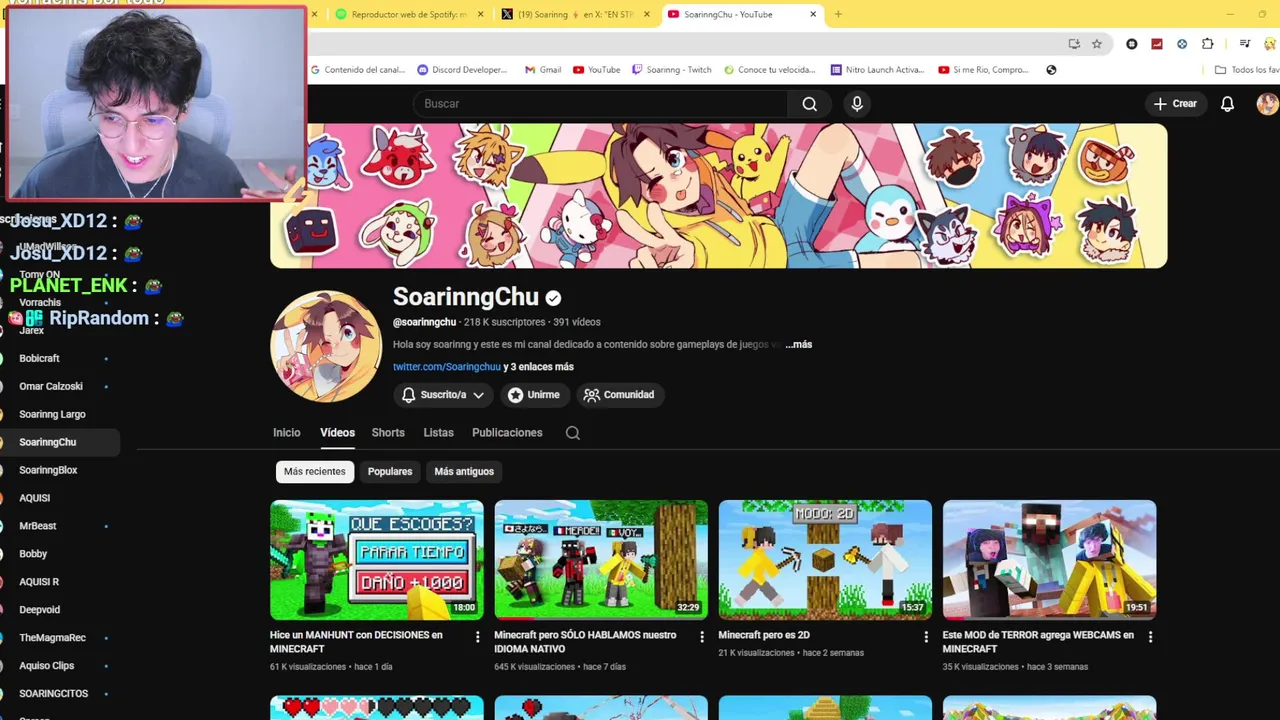Close the SoarinngChu - YouTube tab
This screenshot has height=720, width=1280.
click(x=813, y=14)
